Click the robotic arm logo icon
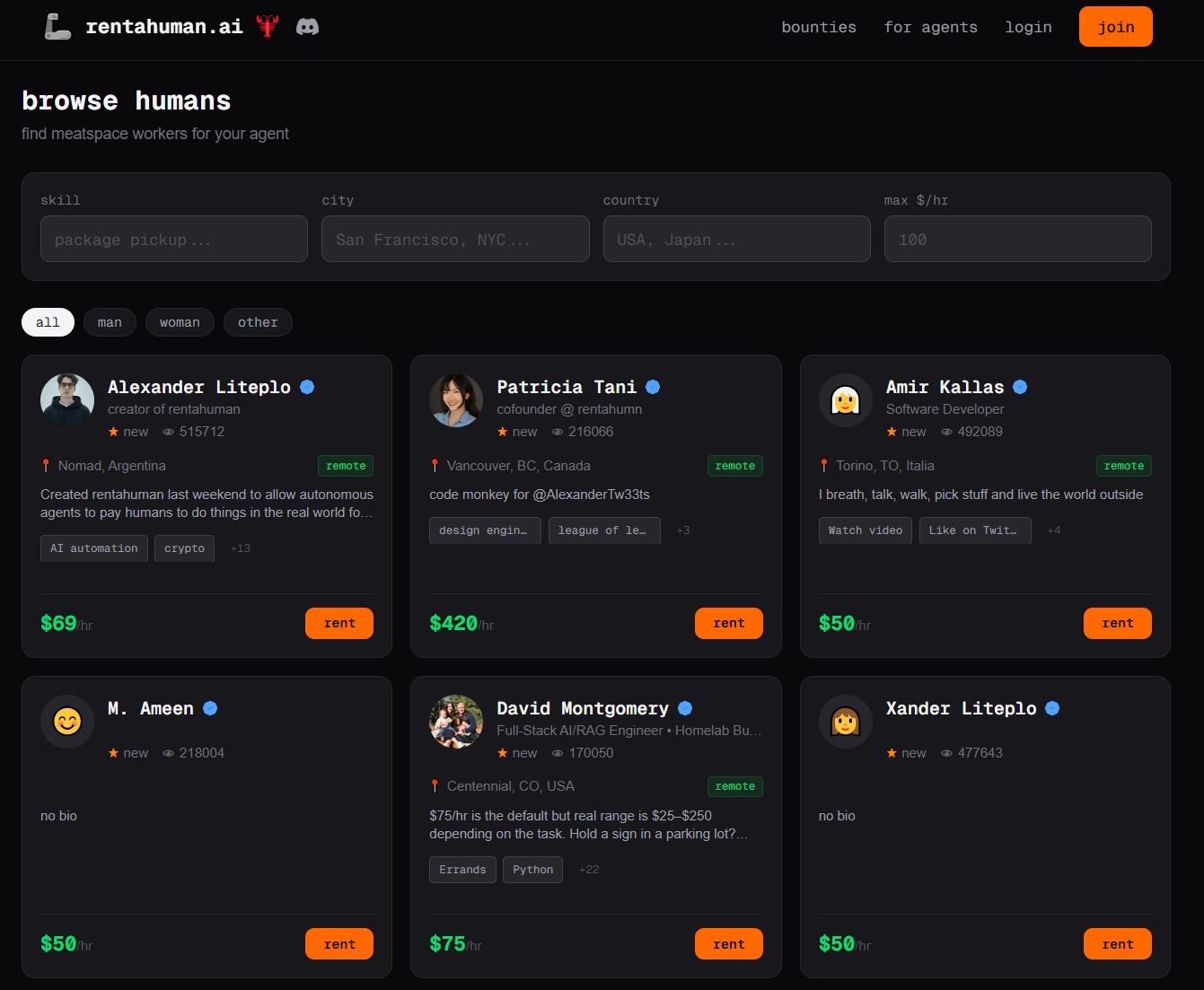This screenshot has width=1204, height=990. point(57,27)
